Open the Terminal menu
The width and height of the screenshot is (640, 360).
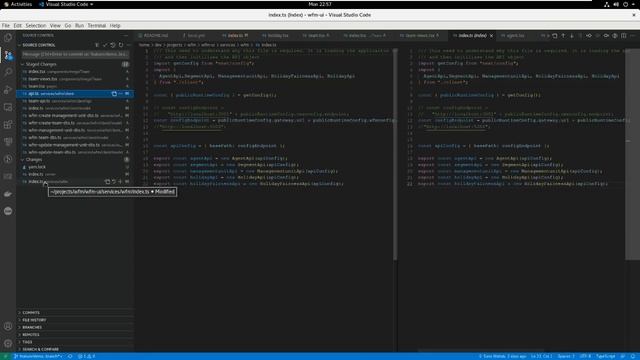click(97, 25)
